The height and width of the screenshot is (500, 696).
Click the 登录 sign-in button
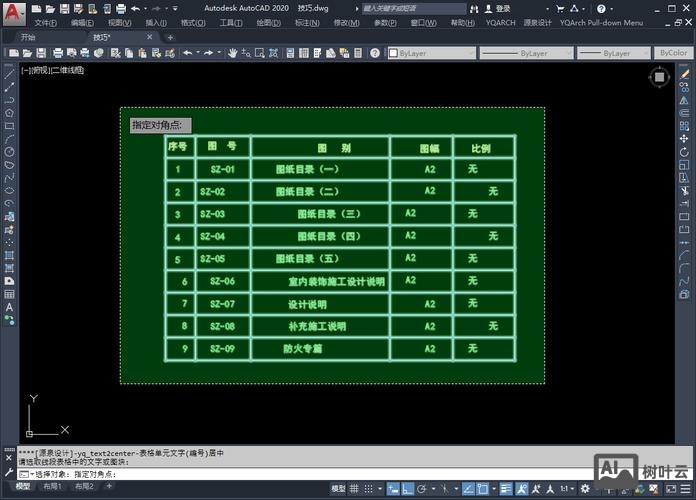(502, 8)
